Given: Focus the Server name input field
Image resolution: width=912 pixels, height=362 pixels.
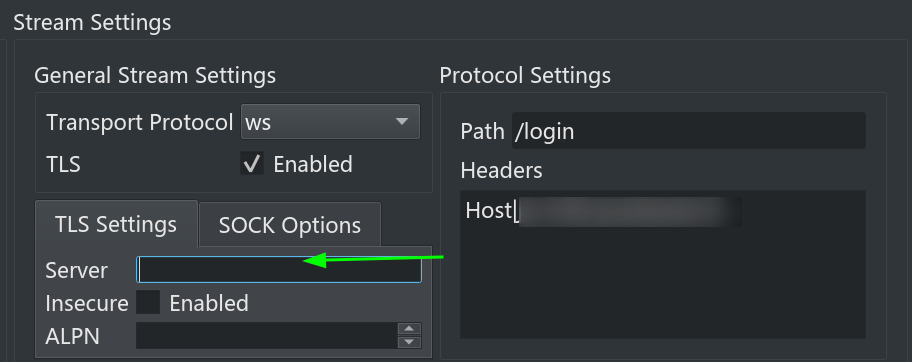Looking at the screenshot, I should 279,269.
